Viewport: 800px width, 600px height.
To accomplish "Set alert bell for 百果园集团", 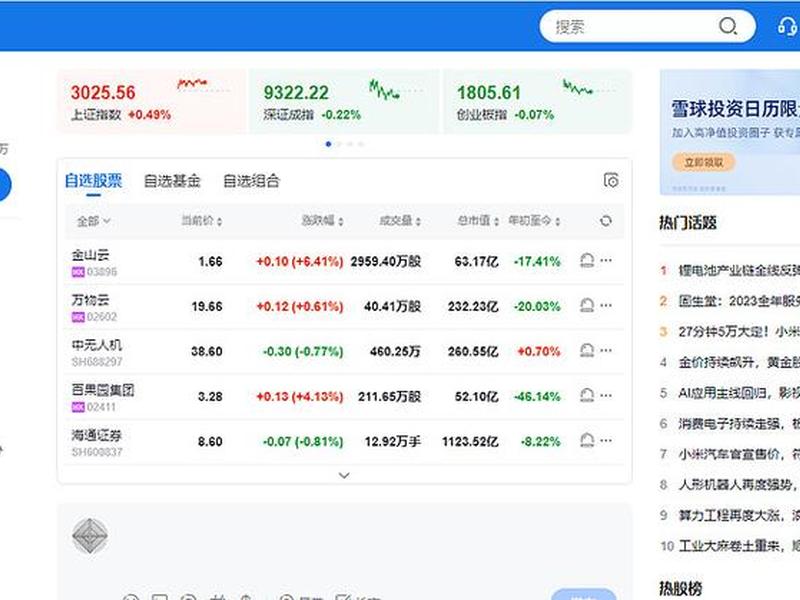I will (x=587, y=395).
